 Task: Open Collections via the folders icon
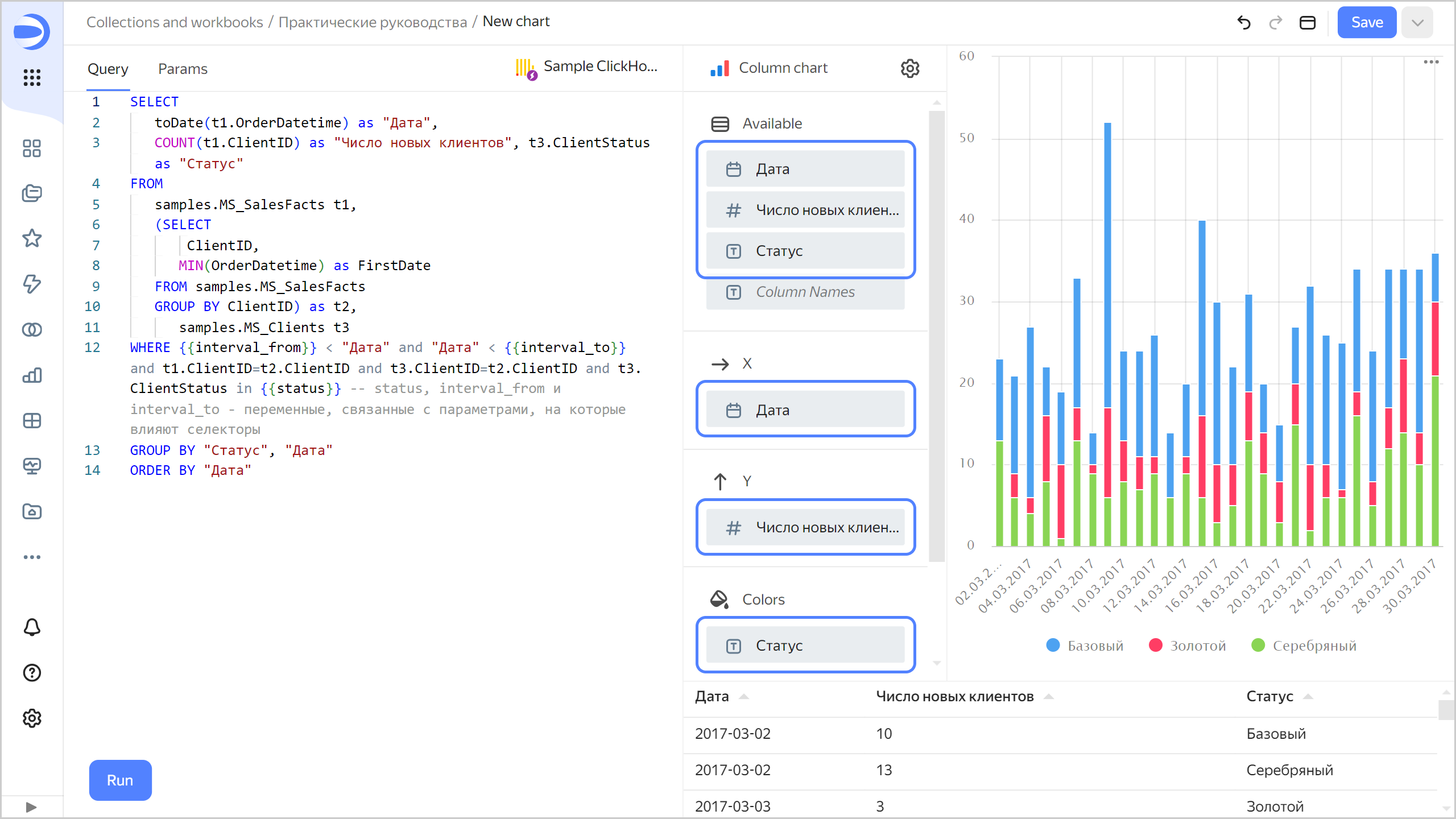[32, 193]
